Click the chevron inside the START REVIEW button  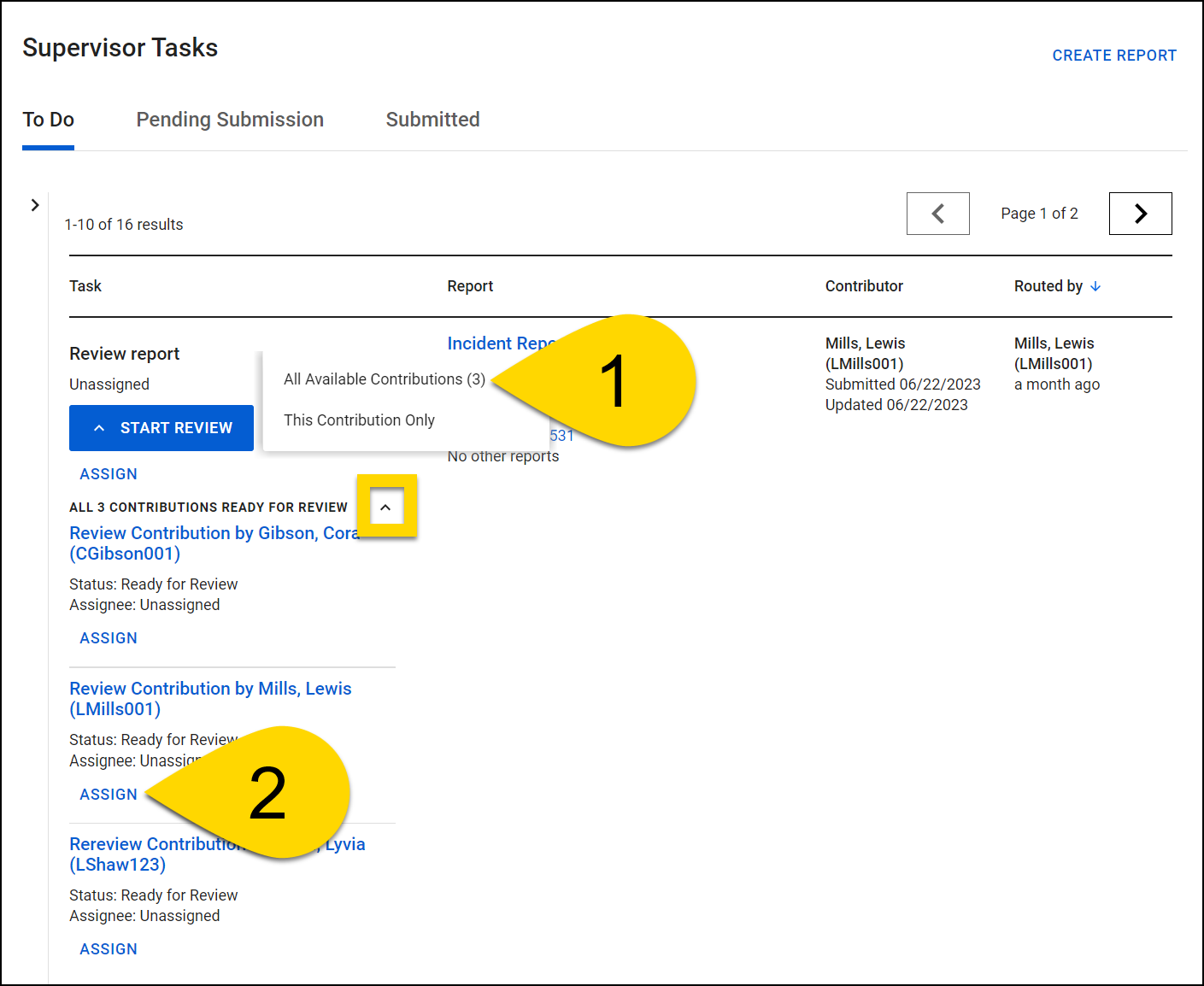[x=99, y=427]
